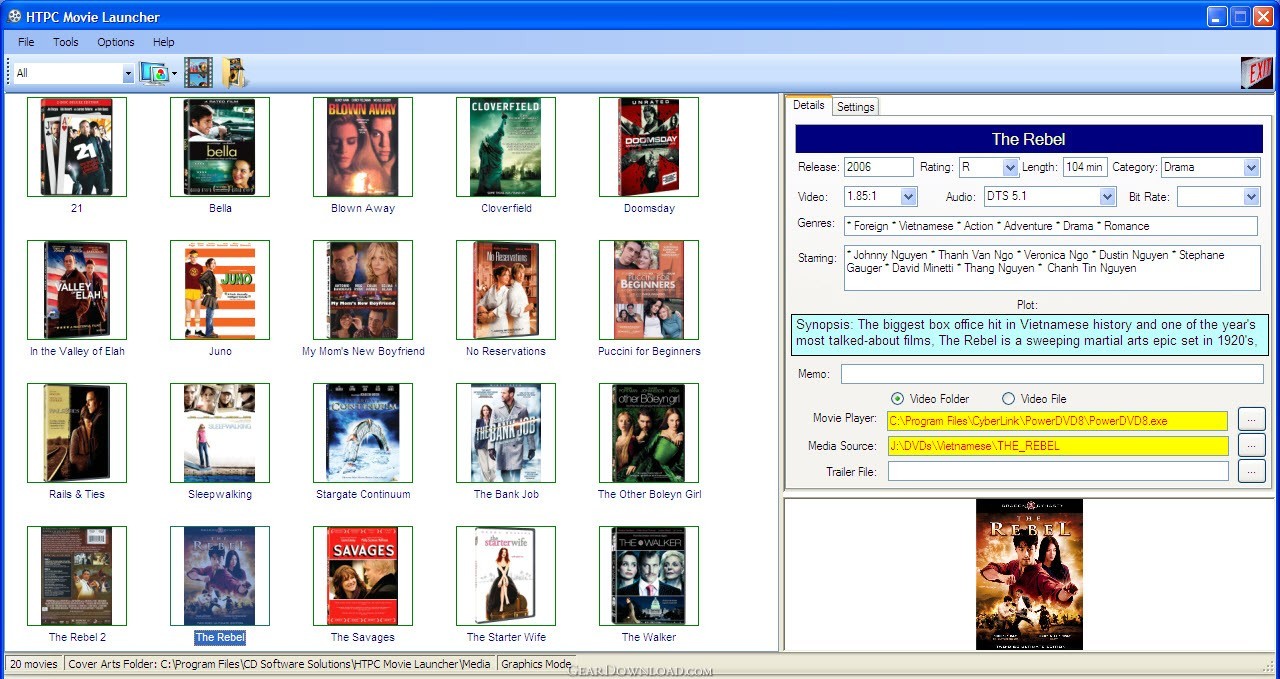
Task: Click "The Rebel" title banner in Details
Action: tap(1029, 139)
